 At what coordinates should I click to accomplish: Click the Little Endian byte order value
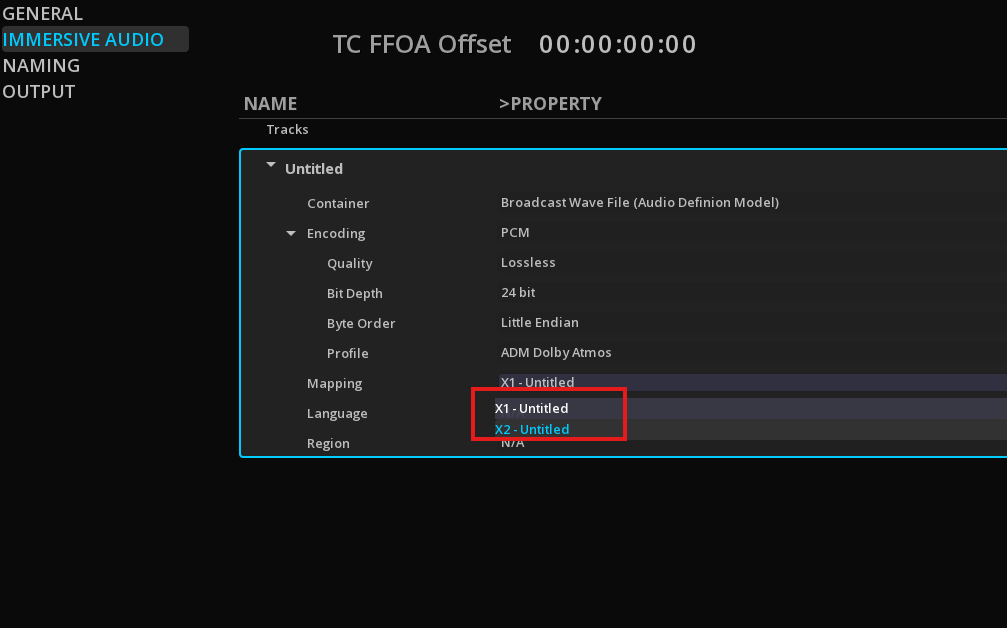(539, 323)
